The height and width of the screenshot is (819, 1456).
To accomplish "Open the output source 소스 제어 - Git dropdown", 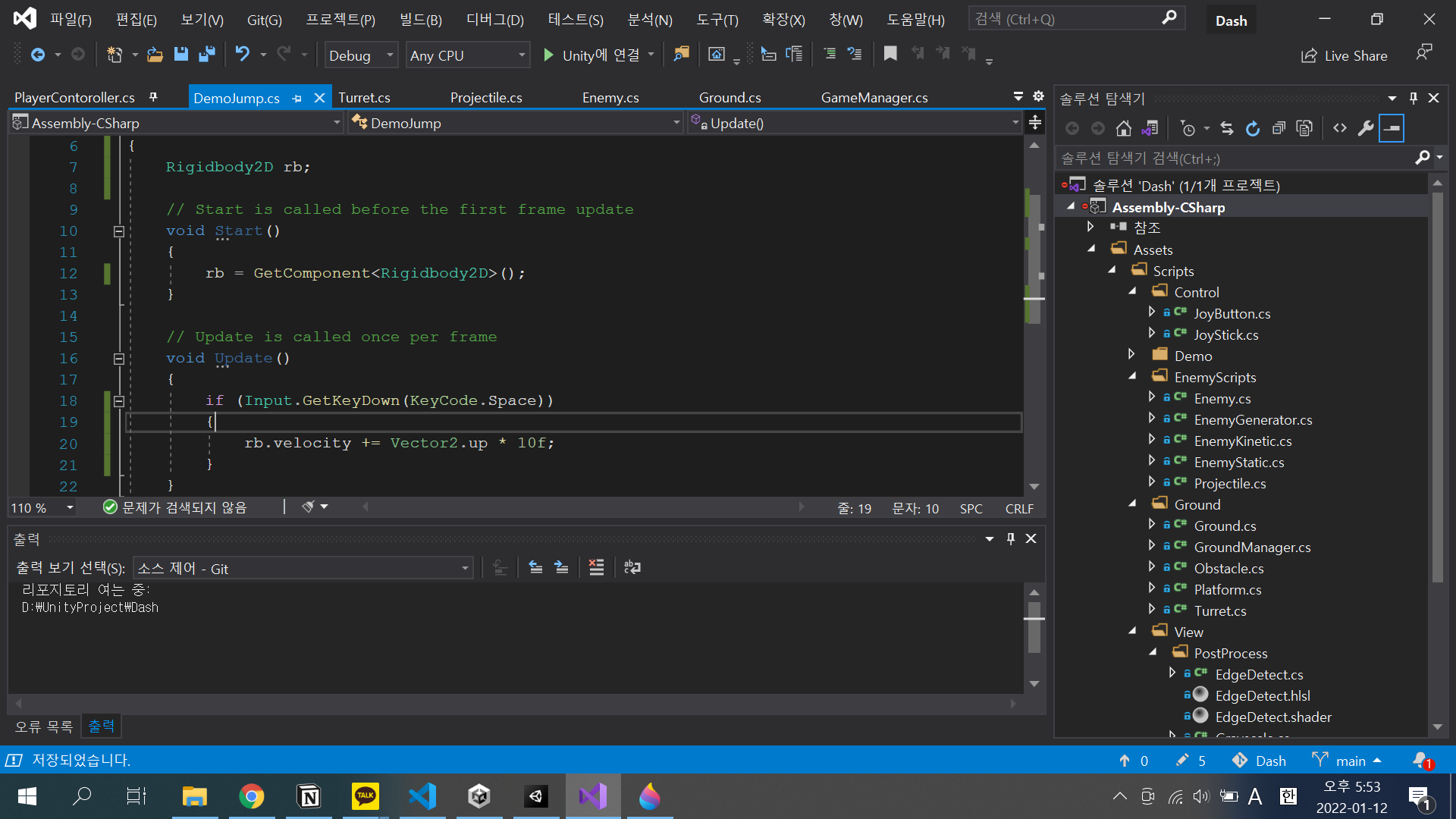I will point(303,568).
